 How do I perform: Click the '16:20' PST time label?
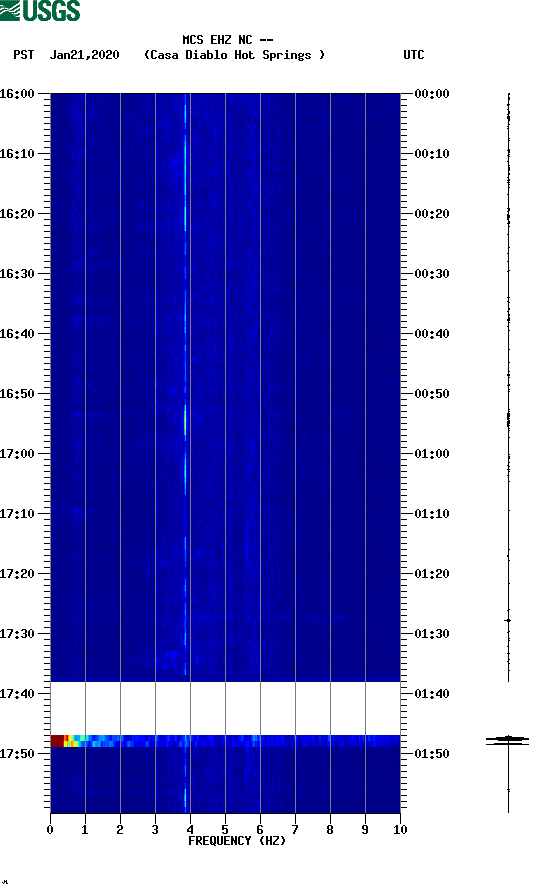tap(17, 214)
